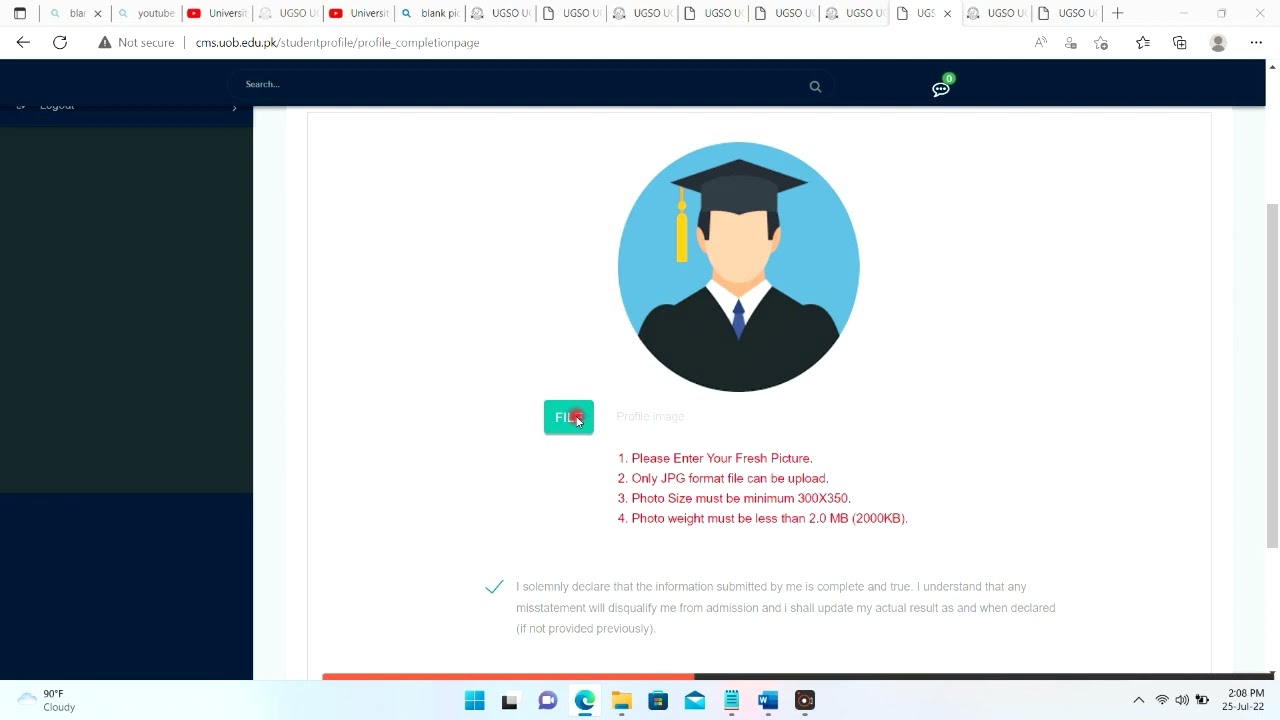Open File Explorer from taskbar
This screenshot has height=720, width=1280.
click(x=621, y=701)
